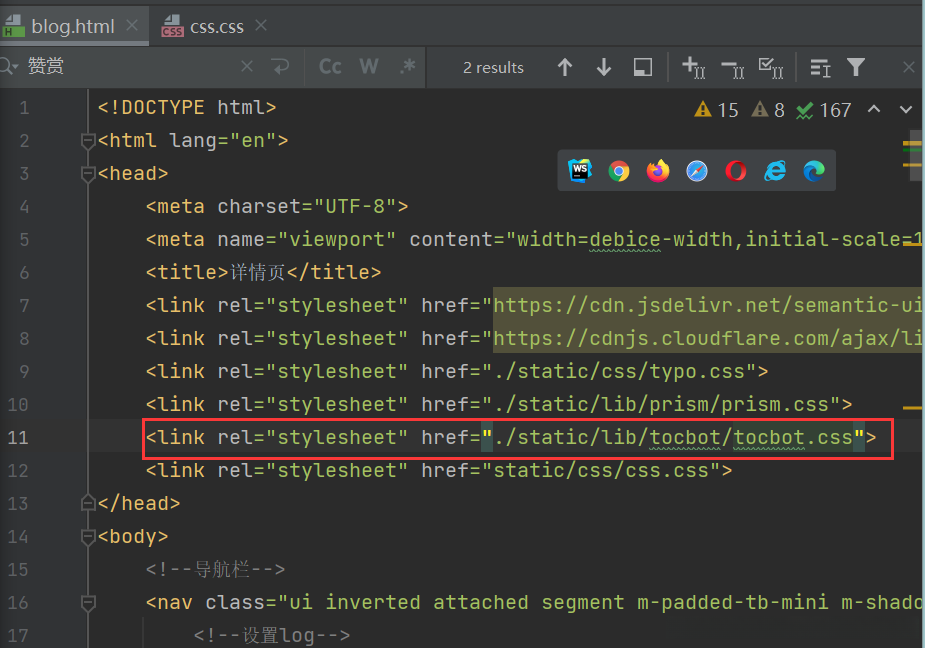Toggle Regex (.*) search option
This screenshot has width=925, height=648.
coord(407,67)
